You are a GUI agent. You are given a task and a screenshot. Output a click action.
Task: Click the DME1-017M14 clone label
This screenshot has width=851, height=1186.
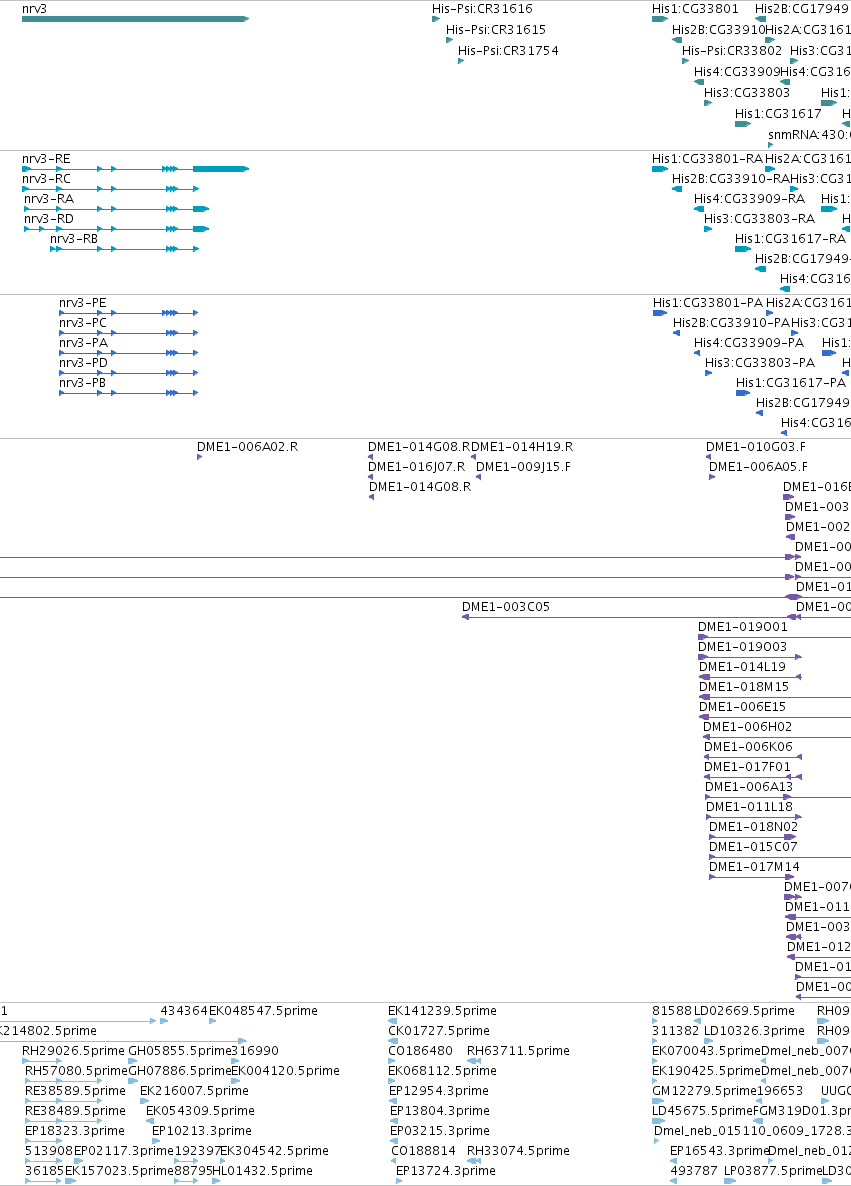[x=754, y=867]
